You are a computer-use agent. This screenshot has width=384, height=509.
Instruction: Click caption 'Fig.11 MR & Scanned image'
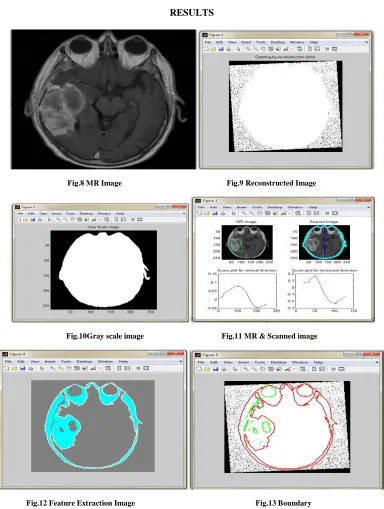click(x=269, y=336)
